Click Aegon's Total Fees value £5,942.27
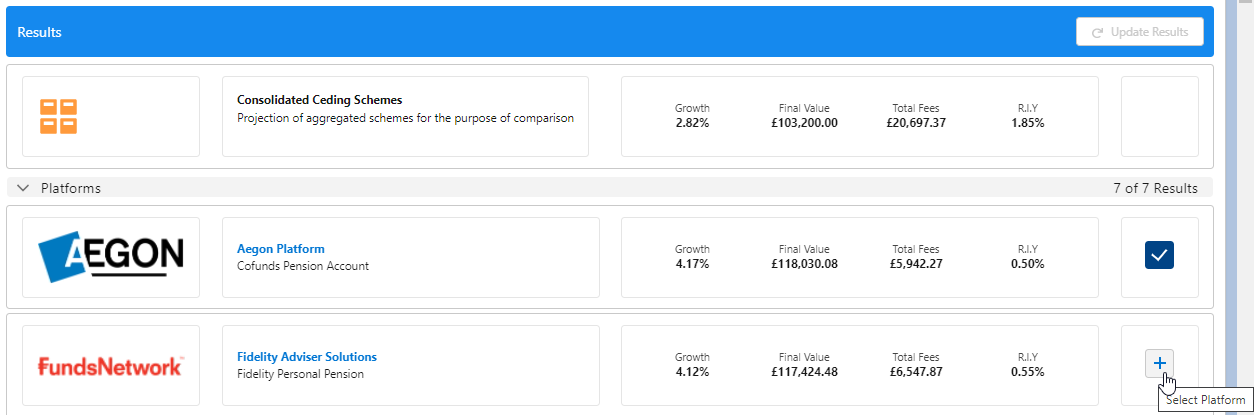The image size is (1254, 415). click(915, 264)
